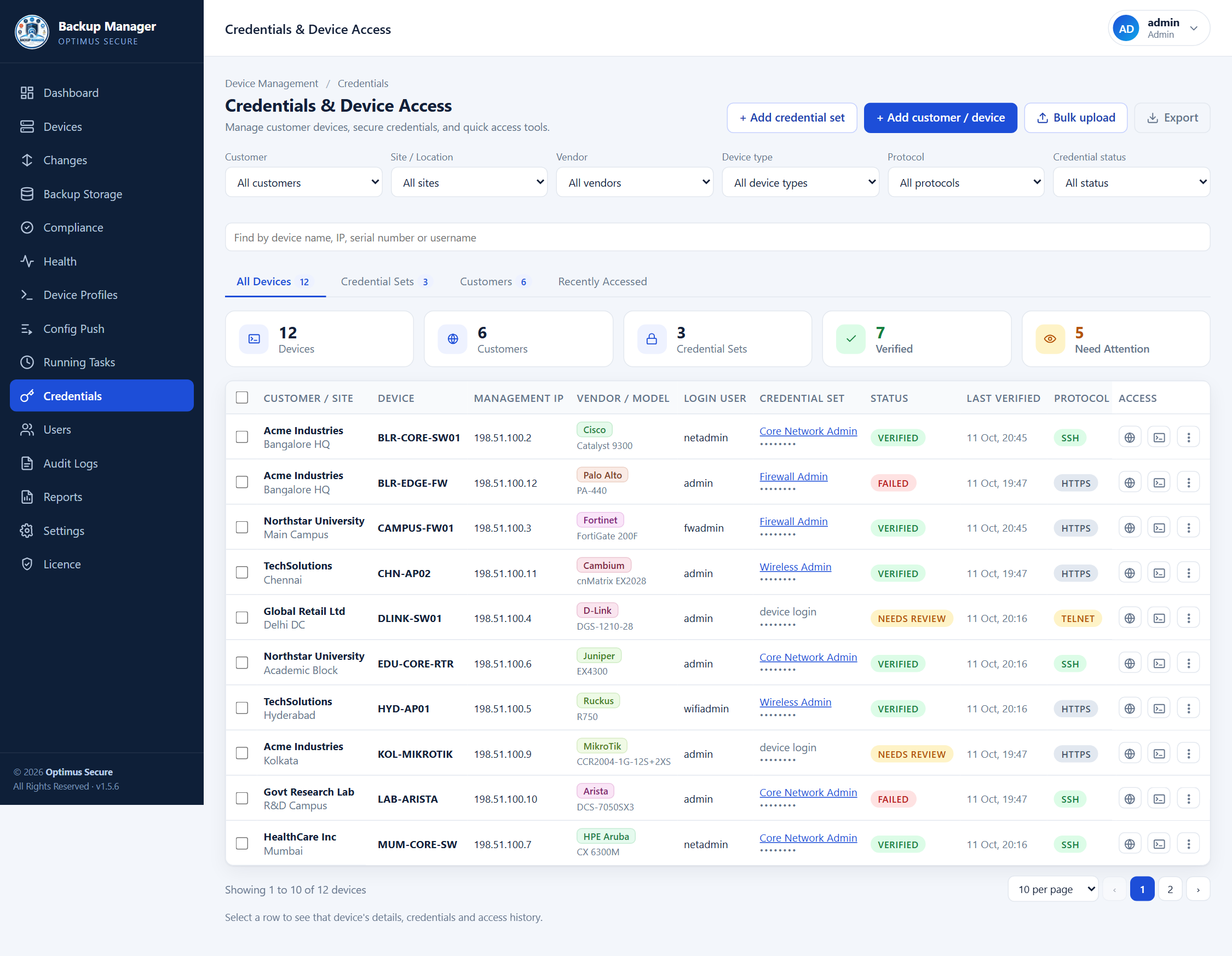Viewport: 1232px width, 956px height.
Task: Open web access for CHN-AP02
Action: point(1129,573)
